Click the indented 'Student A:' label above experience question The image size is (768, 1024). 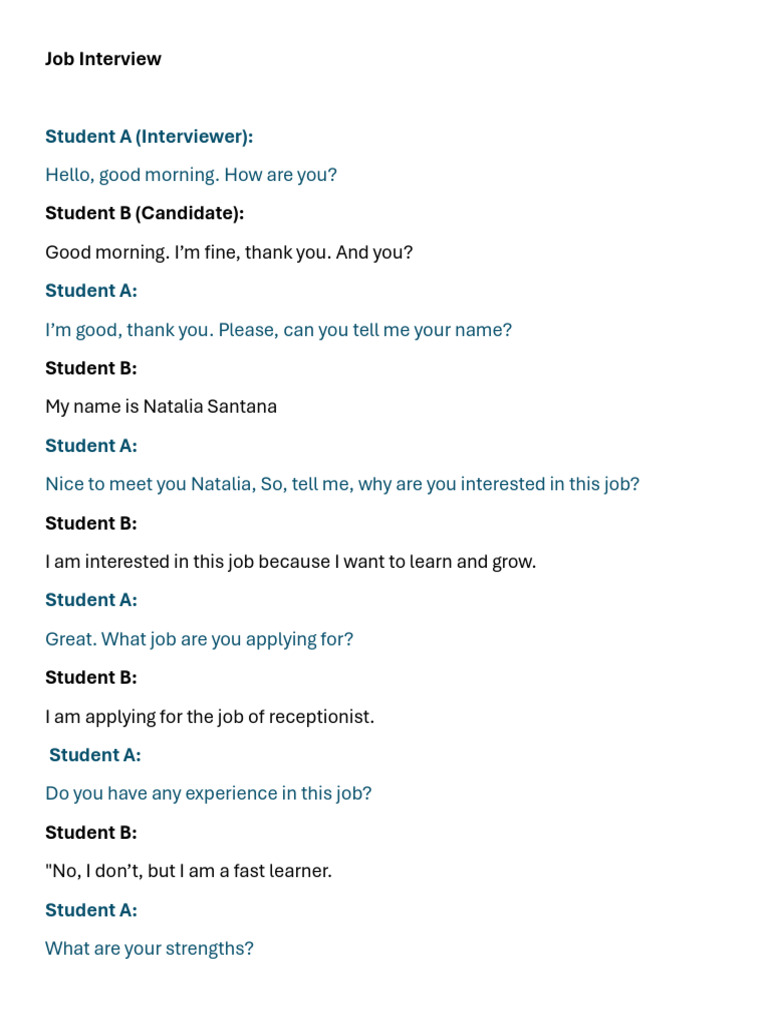pyautogui.click(x=95, y=755)
